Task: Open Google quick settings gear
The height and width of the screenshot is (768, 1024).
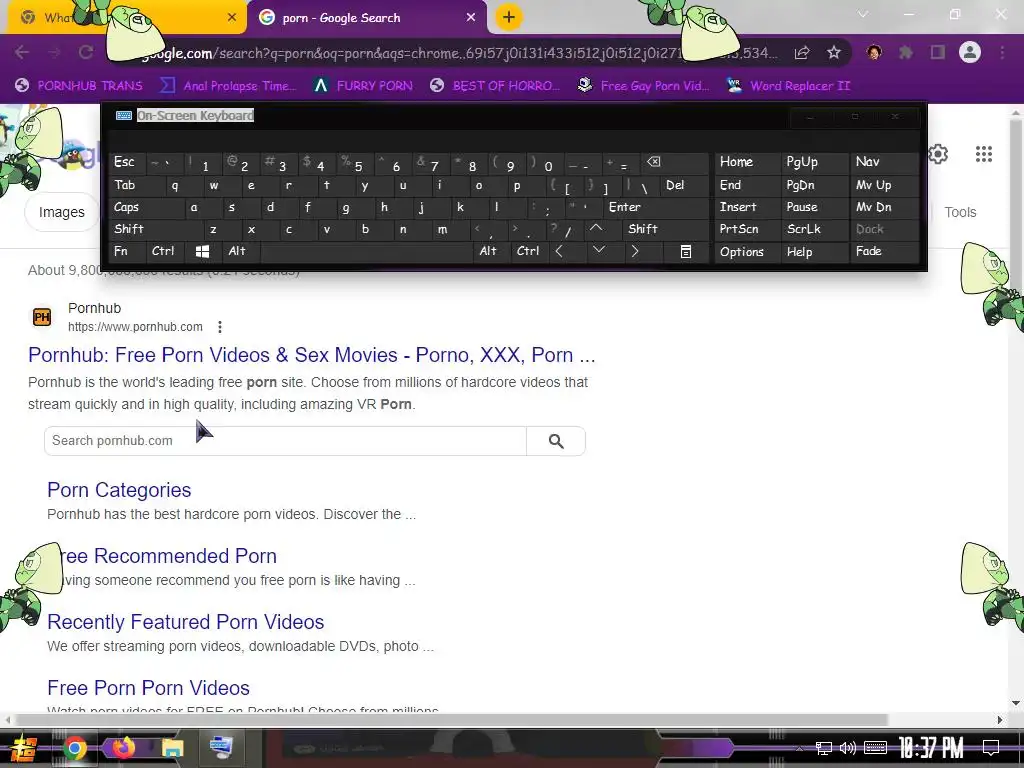Action: tap(938, 154)
